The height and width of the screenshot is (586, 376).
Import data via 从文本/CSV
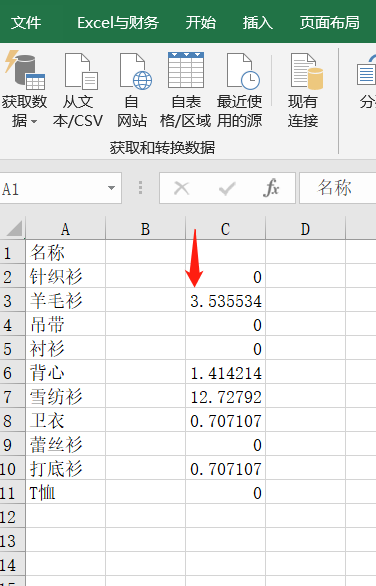78,90
